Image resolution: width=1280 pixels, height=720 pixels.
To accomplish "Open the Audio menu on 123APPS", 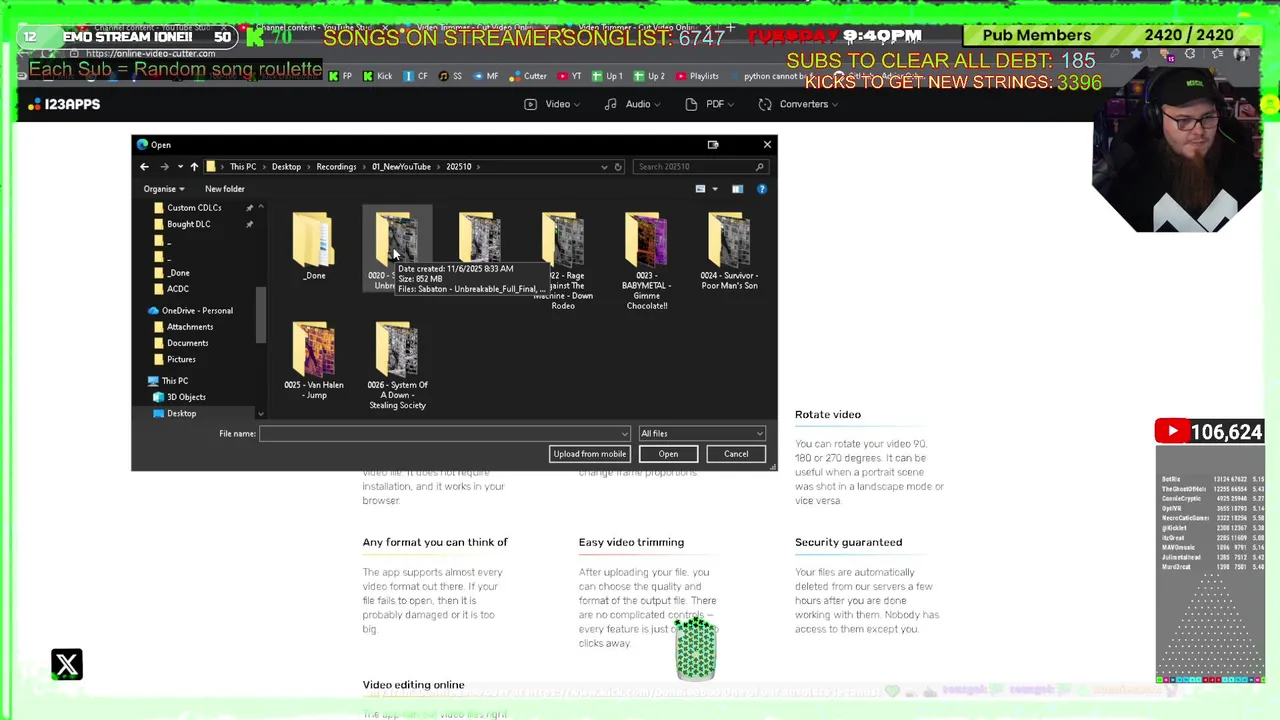I will (632, 104).
